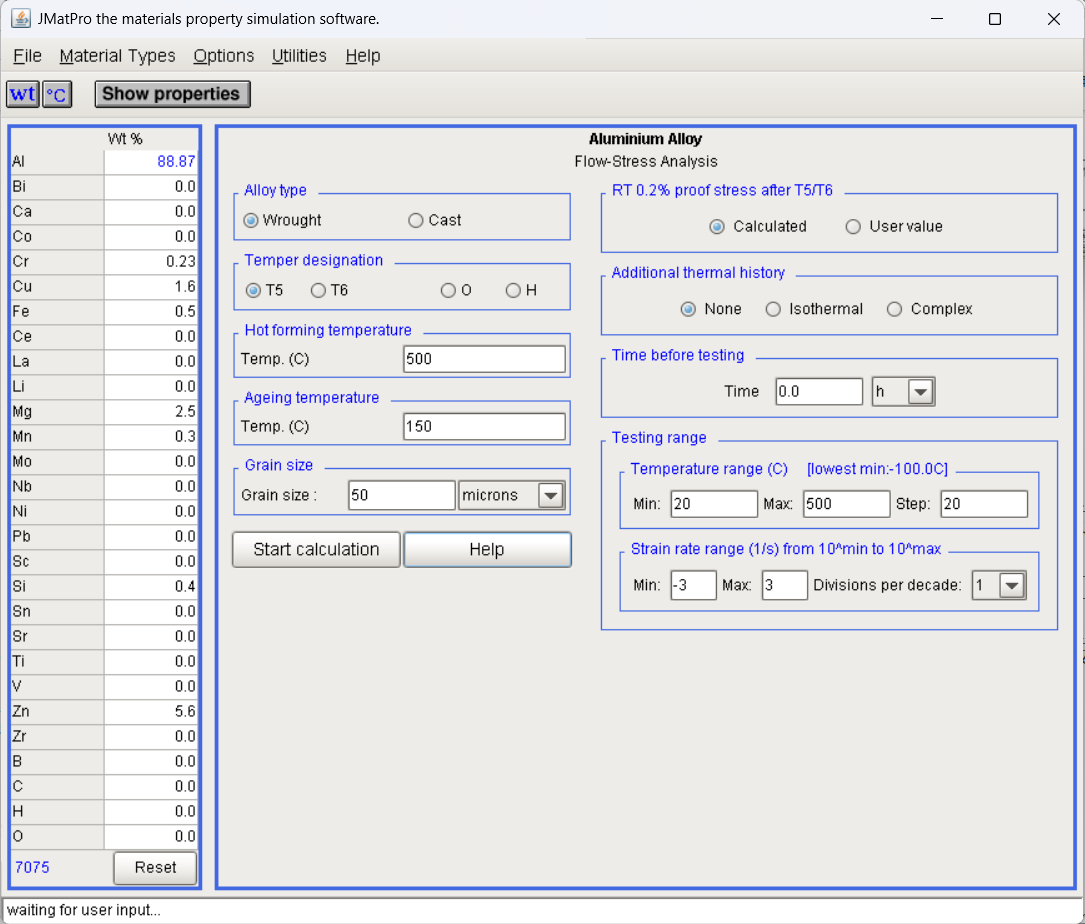The image size is (1085, 924).
Task: Click the JMatPro Java app icon in the title bar
Action: pyautogui.click(x=21, y=19)
